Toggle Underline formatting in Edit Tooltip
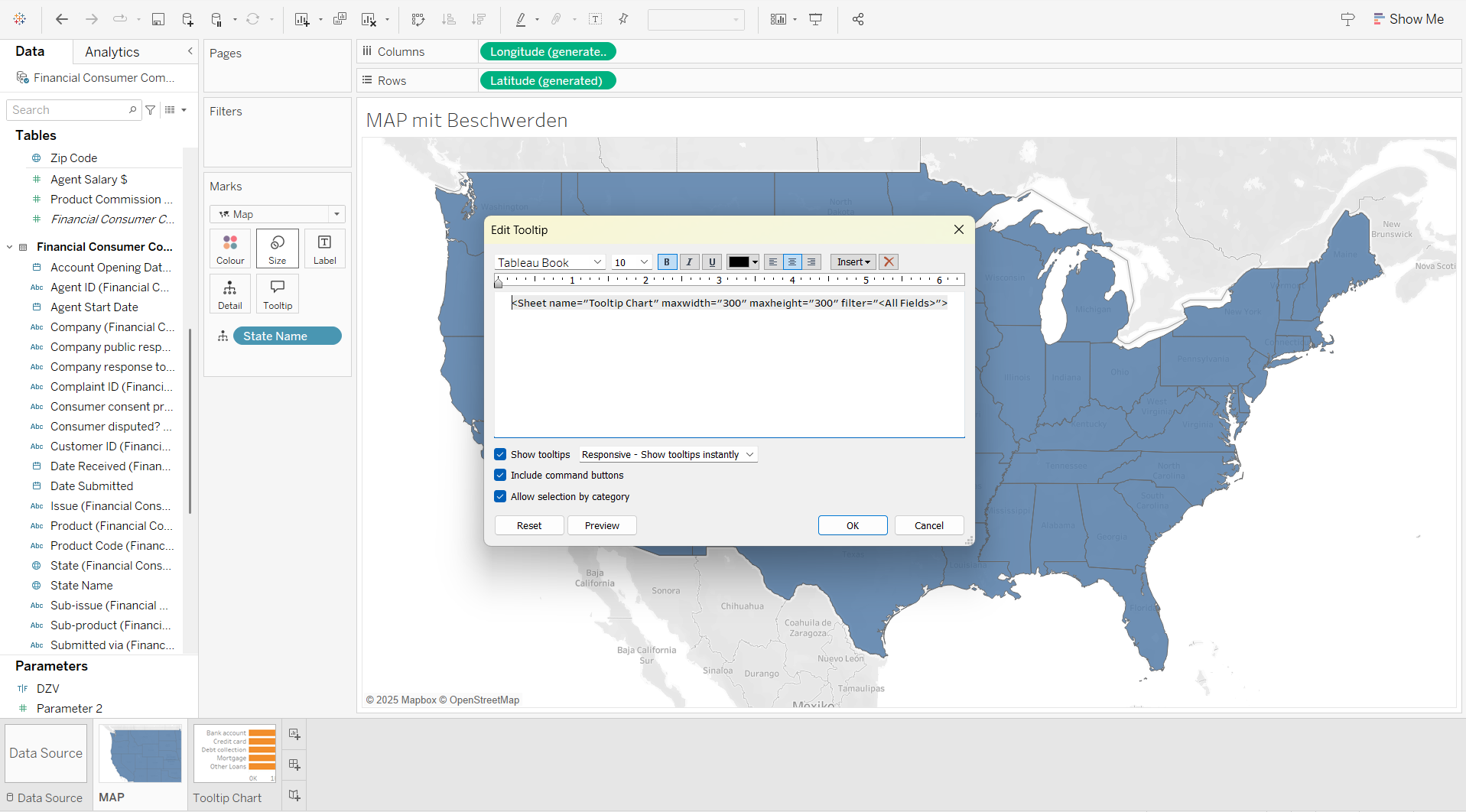Viewport: 1466px width, 812px height. 712,261
